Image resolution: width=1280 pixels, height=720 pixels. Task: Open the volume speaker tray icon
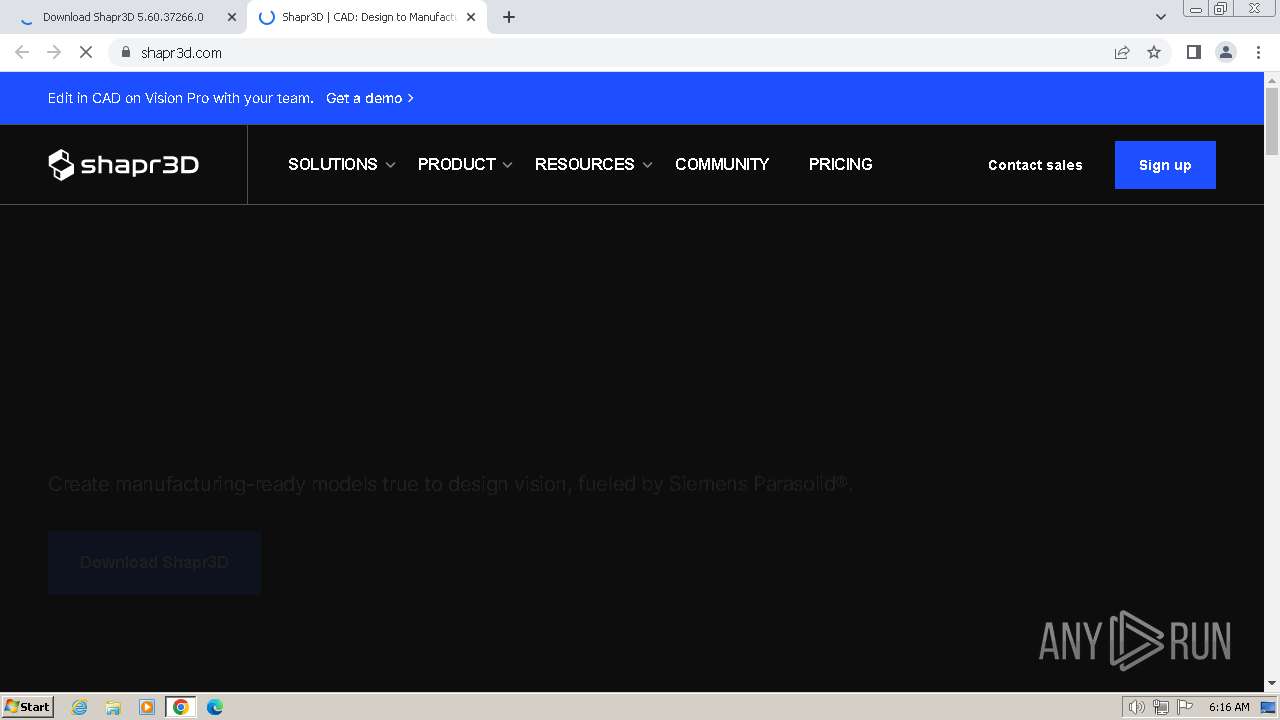click(1137, 707)
